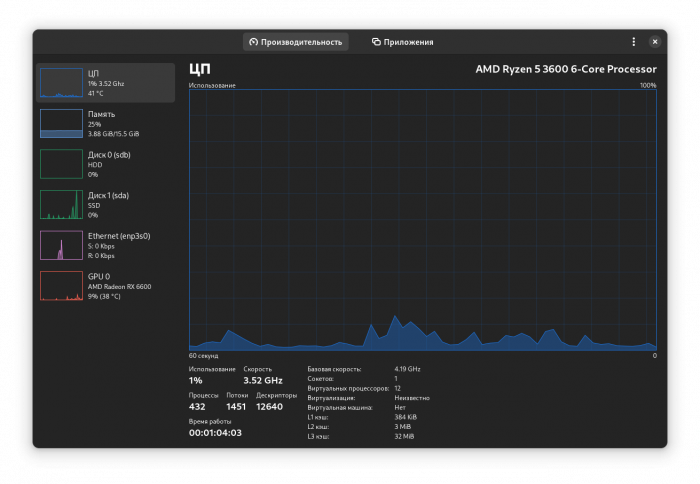Switch to the Приложения tab

[x=402, y=42]
